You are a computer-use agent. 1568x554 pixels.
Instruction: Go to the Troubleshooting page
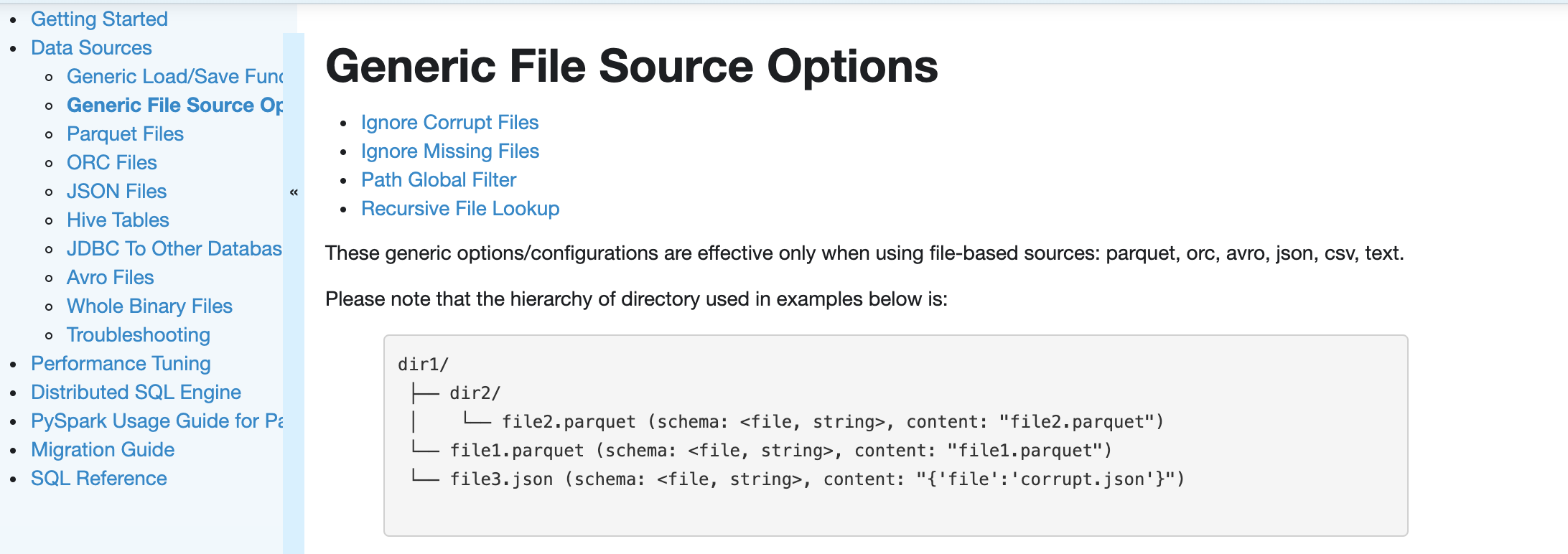(138, 335)
